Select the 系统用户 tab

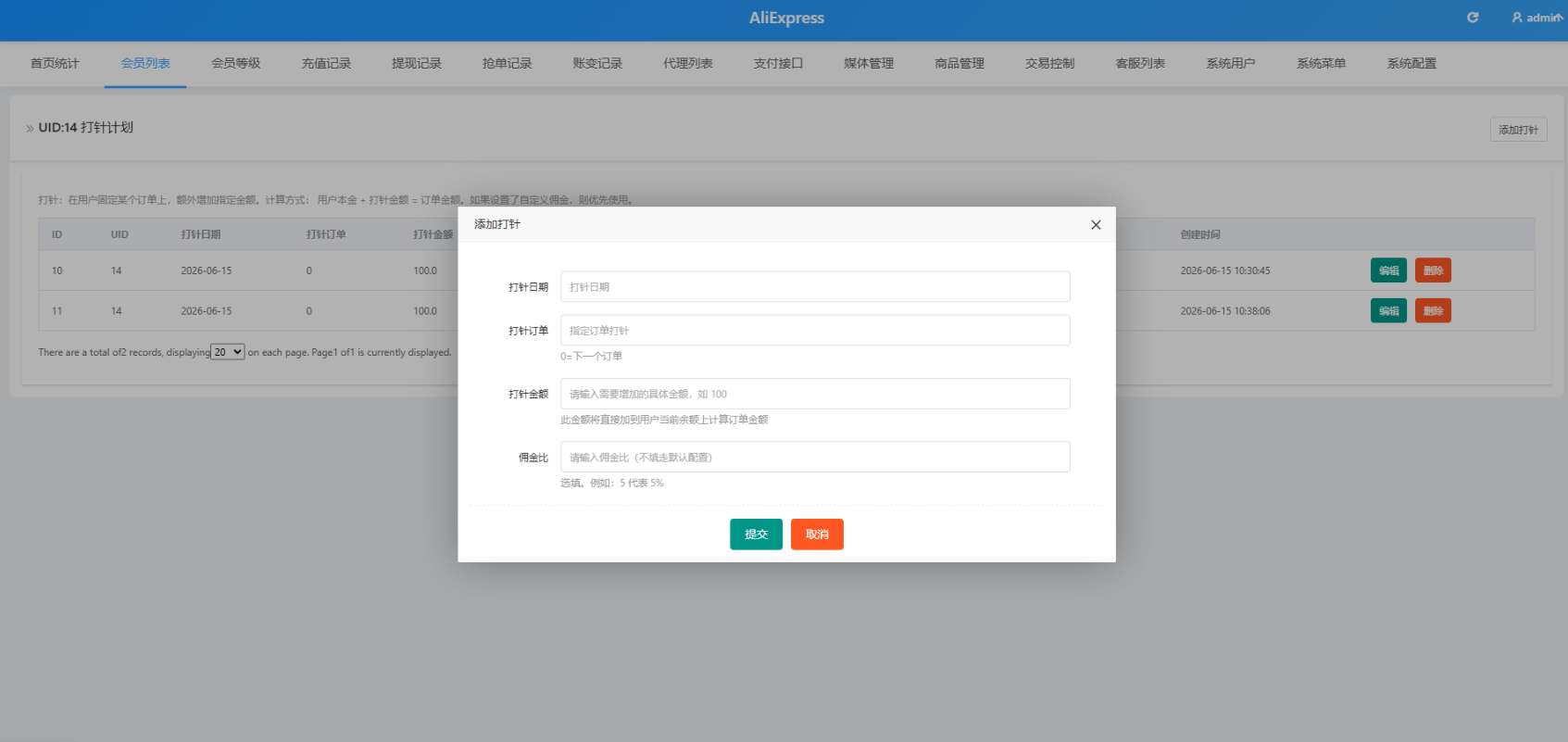(x=1231, y=64)
